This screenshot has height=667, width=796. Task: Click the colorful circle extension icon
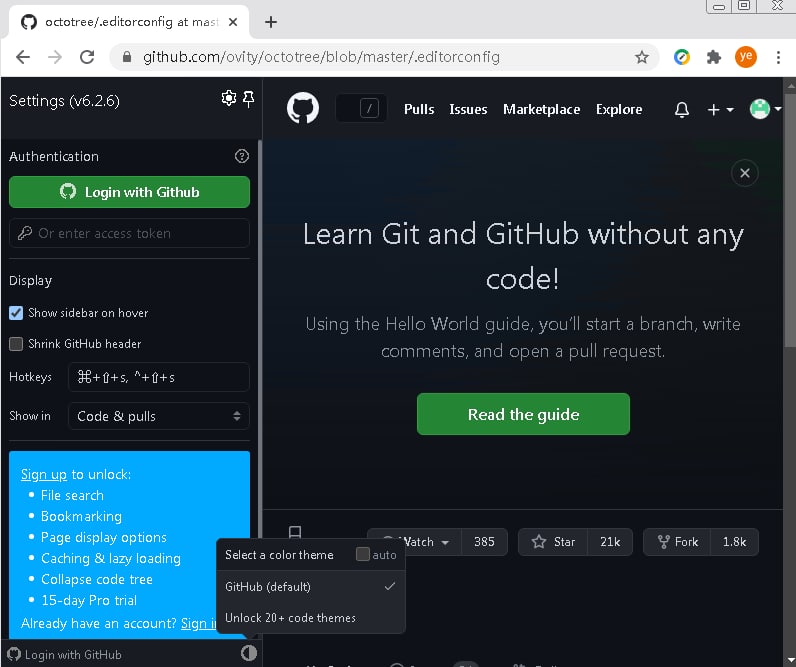681,57
